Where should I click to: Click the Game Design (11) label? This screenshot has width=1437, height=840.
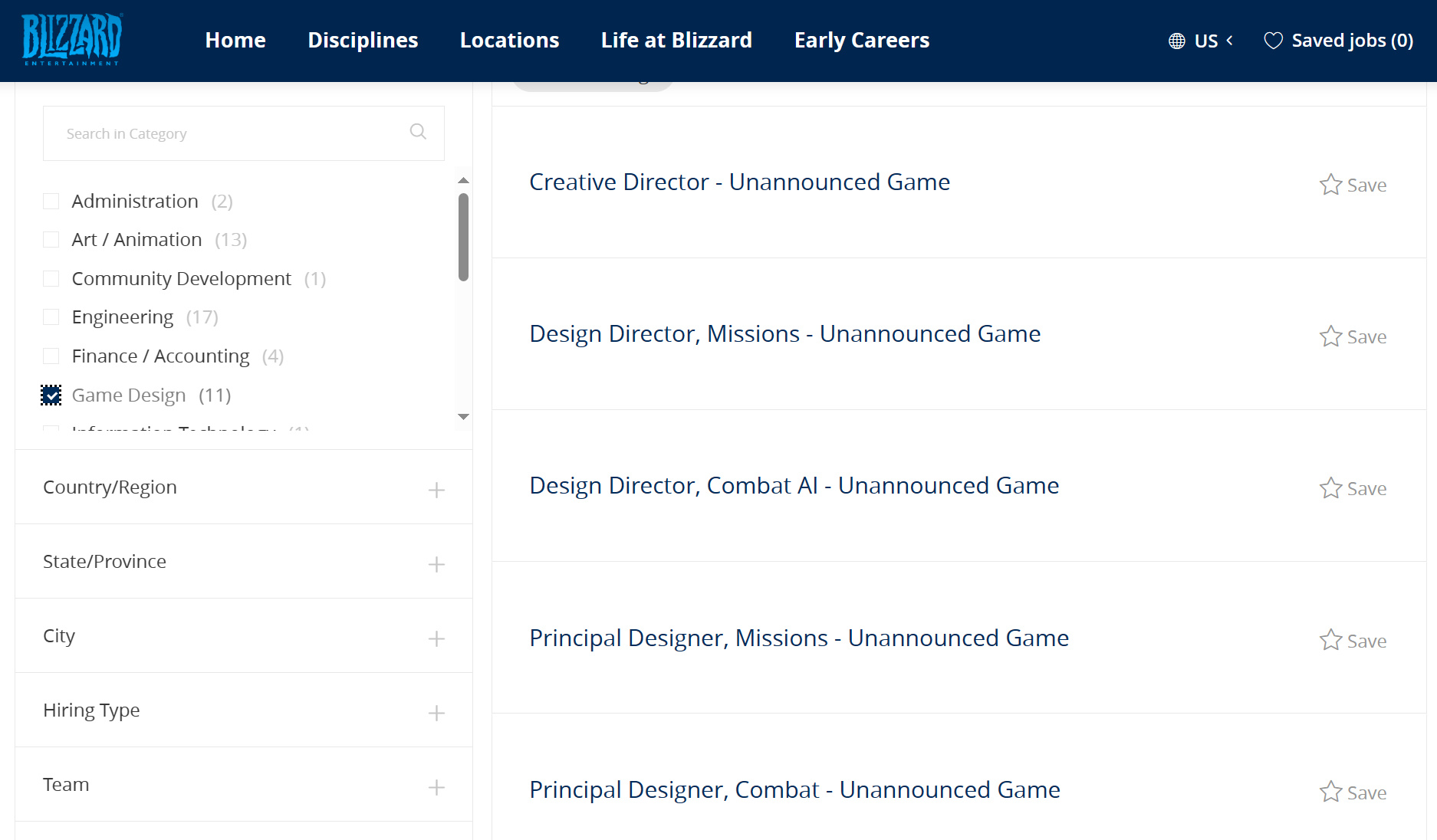click(151, 395)
